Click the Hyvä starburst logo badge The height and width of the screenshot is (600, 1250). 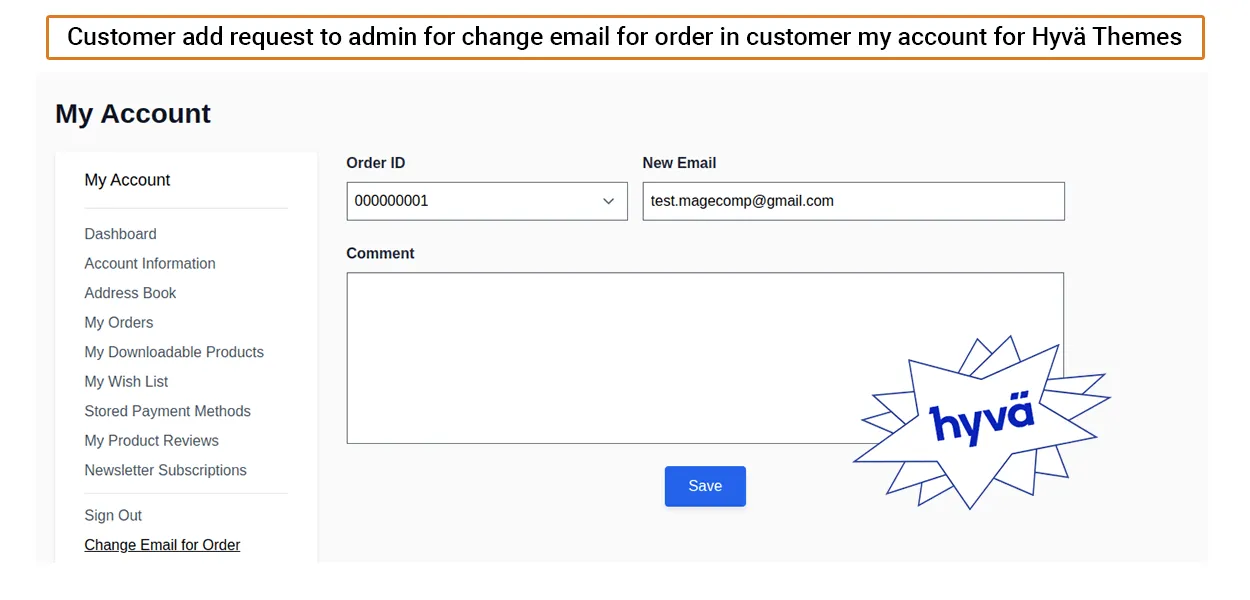981,421
